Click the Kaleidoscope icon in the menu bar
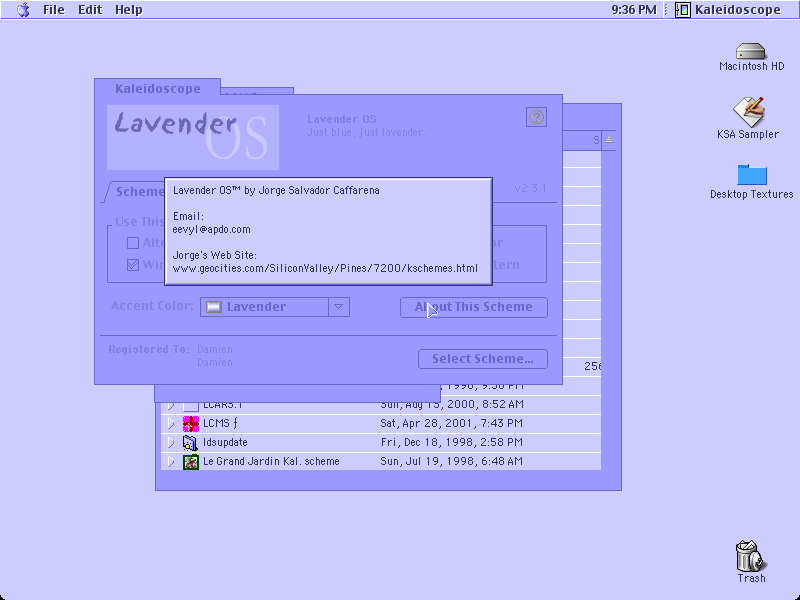The width and height of the screenshot is (800, 600). pos(683,10)
